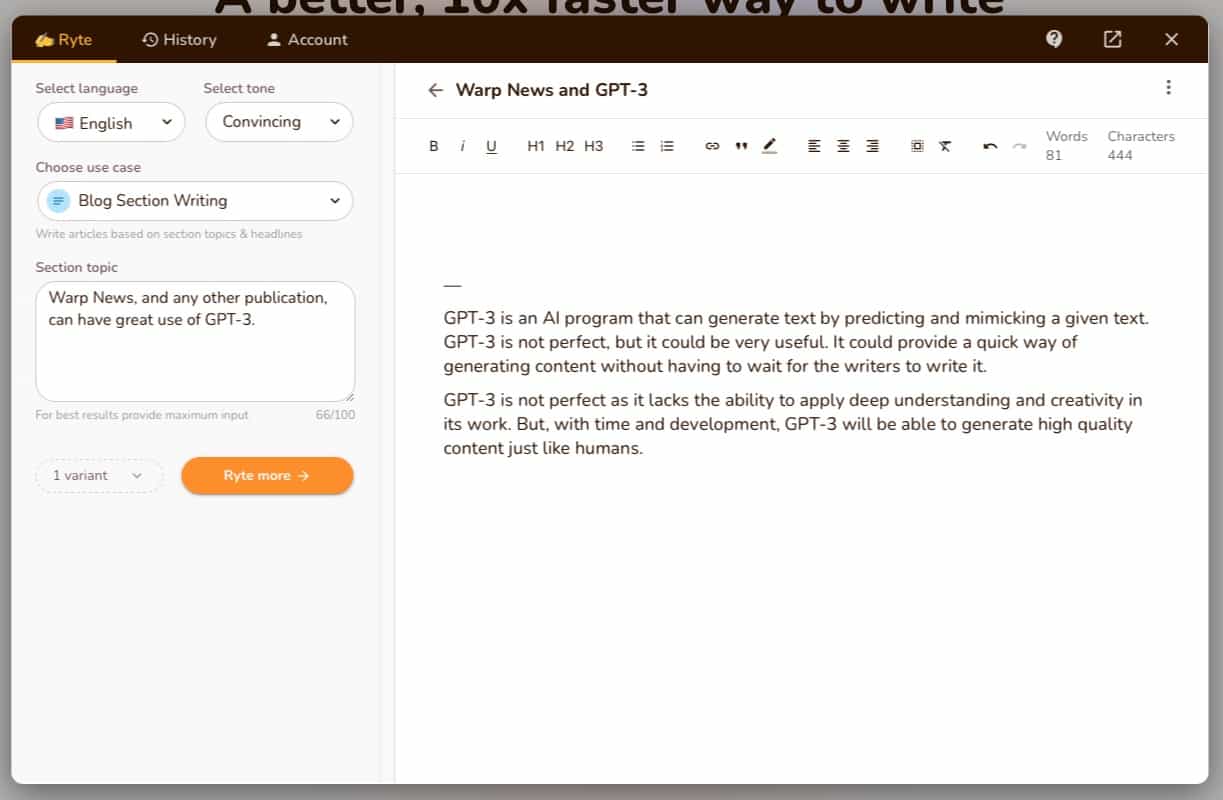The height and width of the screenshot is (800, 1223).
Task: Open the 1 variant dropdown
Action: (x=98, y=476)
